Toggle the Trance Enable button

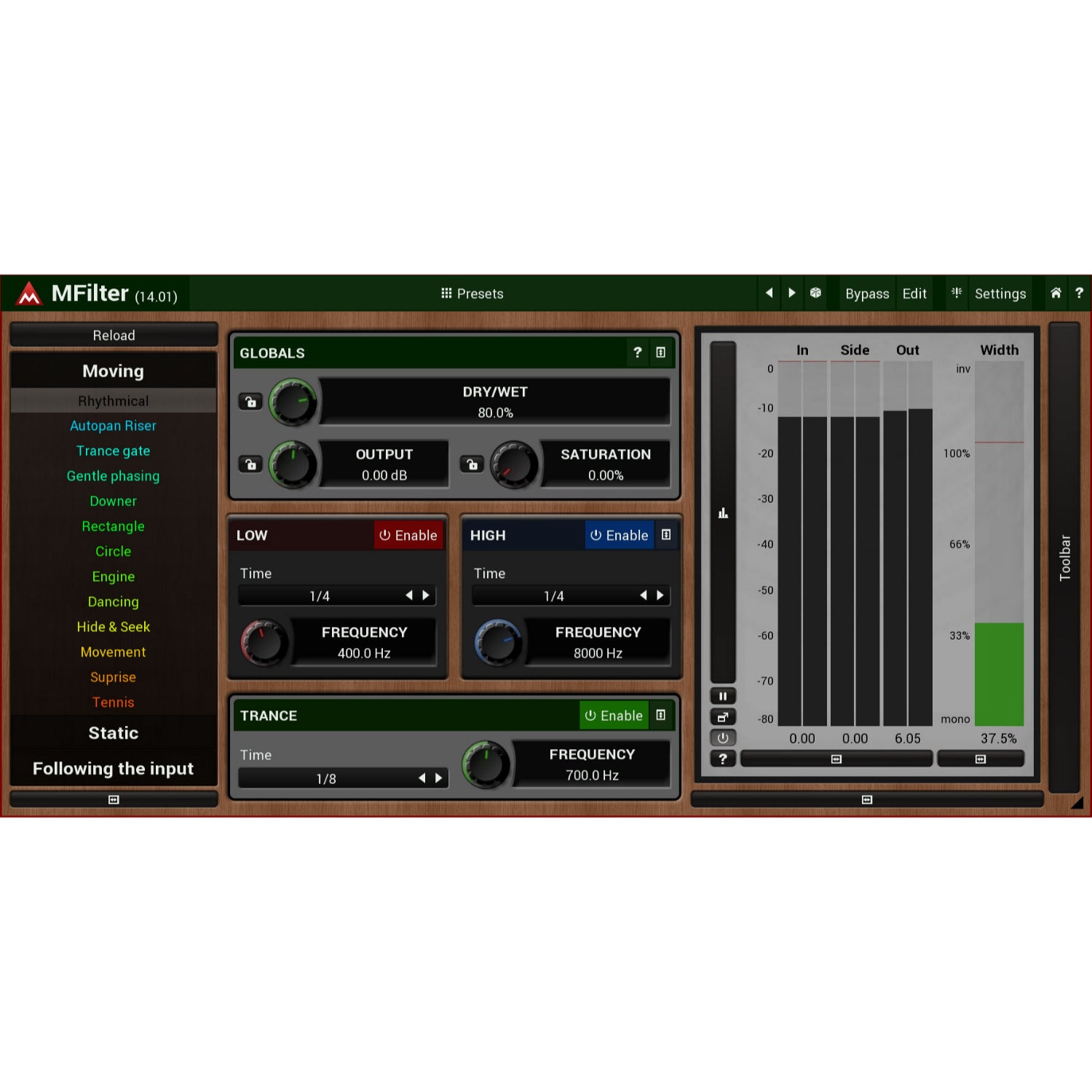614,716
